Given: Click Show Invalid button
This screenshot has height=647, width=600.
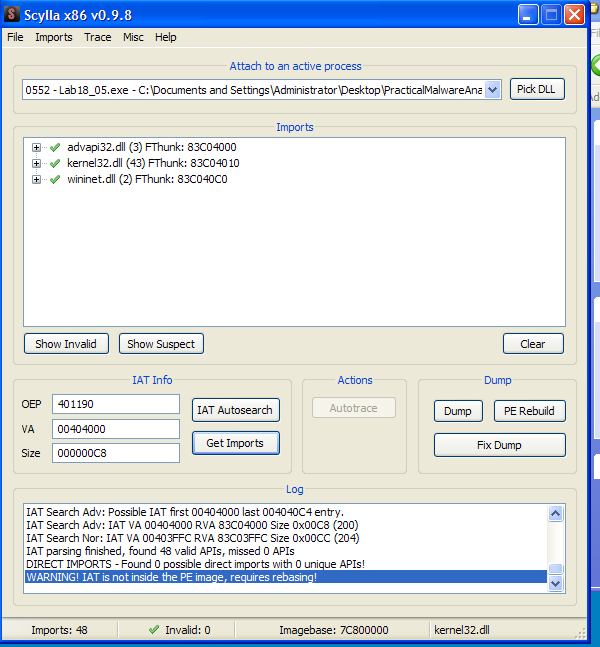Looking at the screenshot, I should (x=66, y=344).
